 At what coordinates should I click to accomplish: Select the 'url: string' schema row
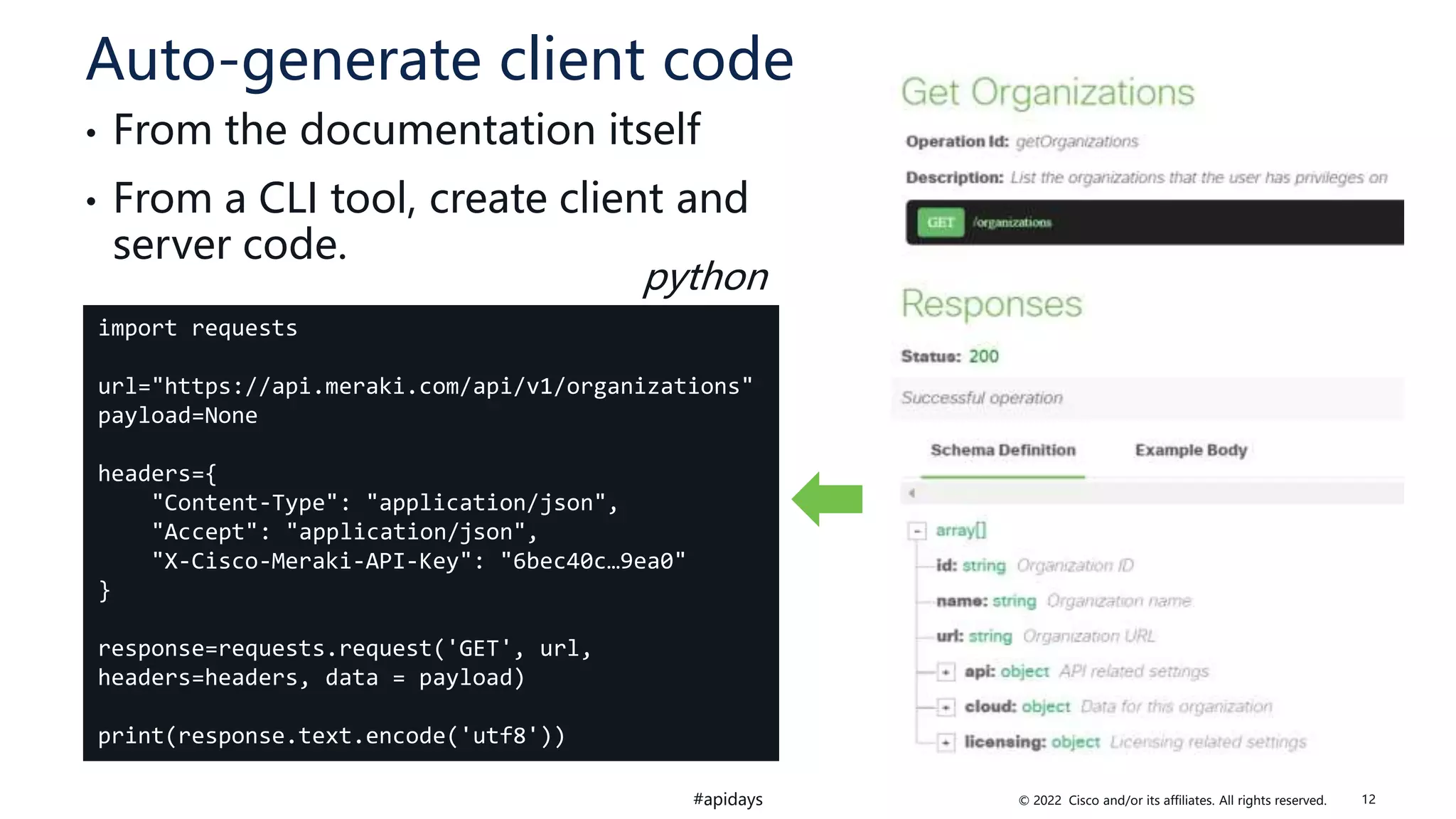click(x=1045, y=636)
